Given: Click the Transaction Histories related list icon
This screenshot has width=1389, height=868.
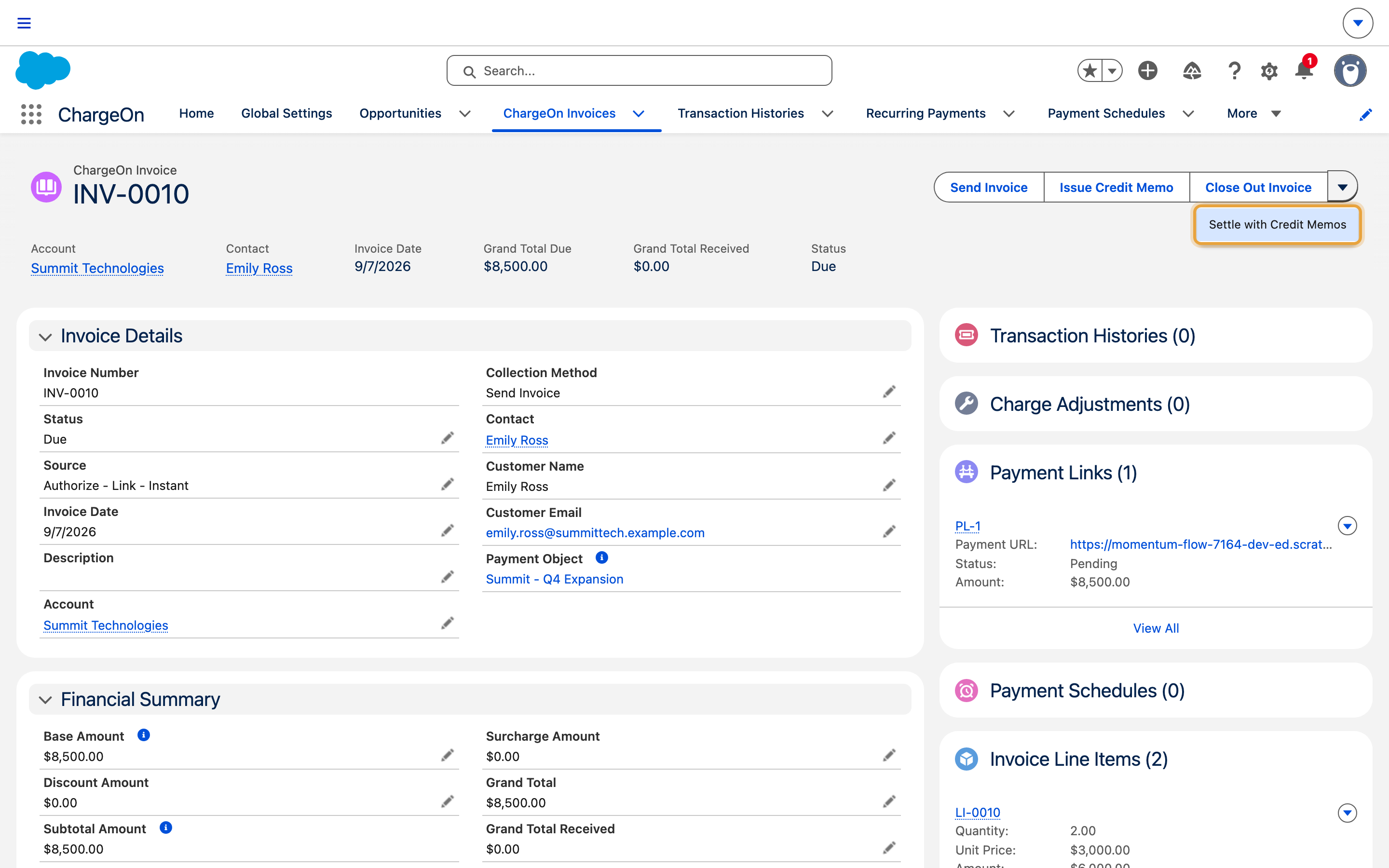Looking at the screenshot, I should pos(967,335).
